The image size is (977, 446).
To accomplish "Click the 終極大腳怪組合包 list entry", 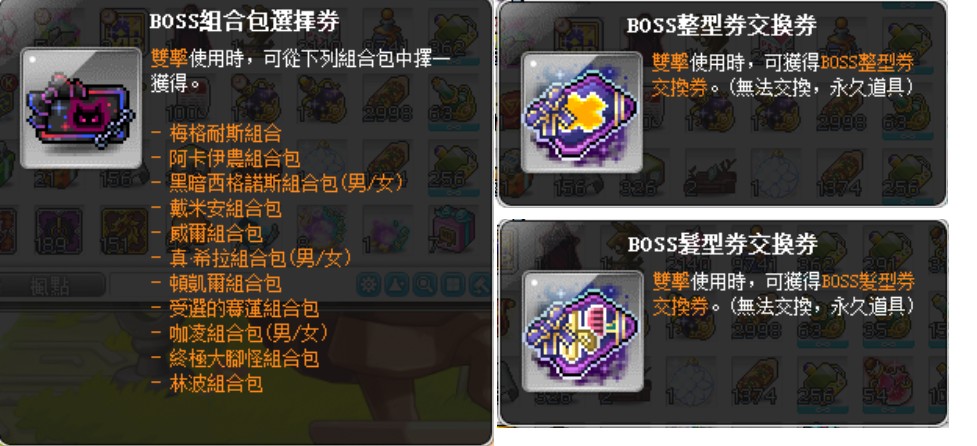I will 244,358.
